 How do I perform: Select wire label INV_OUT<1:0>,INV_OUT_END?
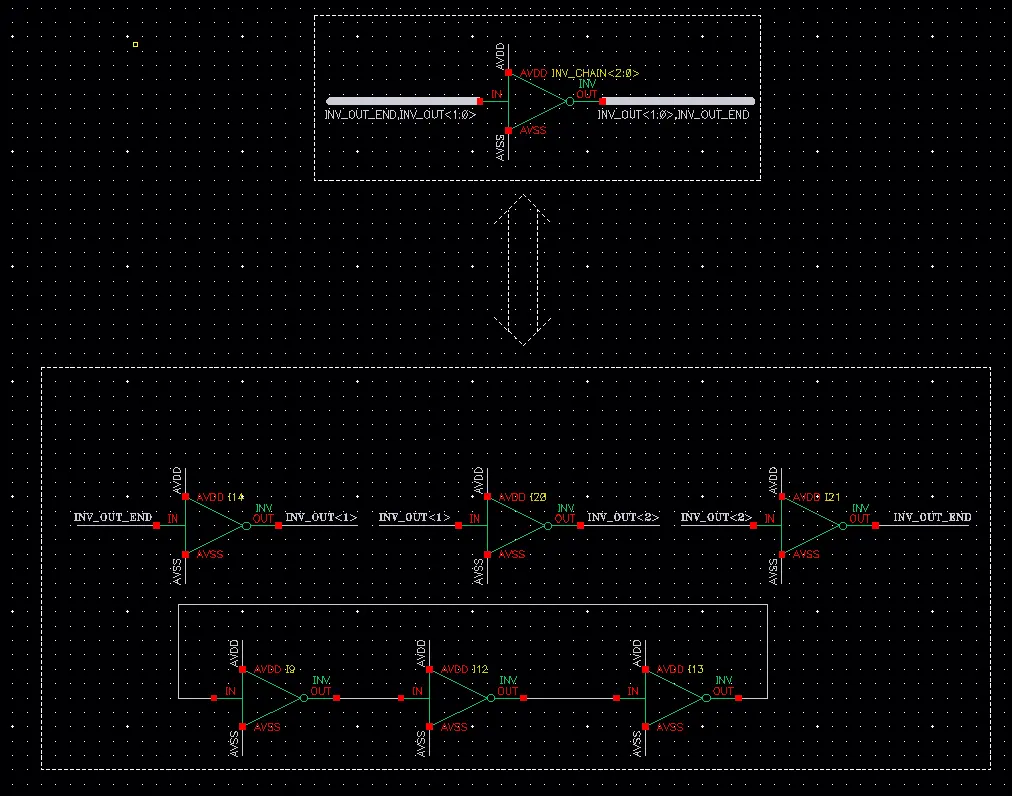(x=673, y=115)
